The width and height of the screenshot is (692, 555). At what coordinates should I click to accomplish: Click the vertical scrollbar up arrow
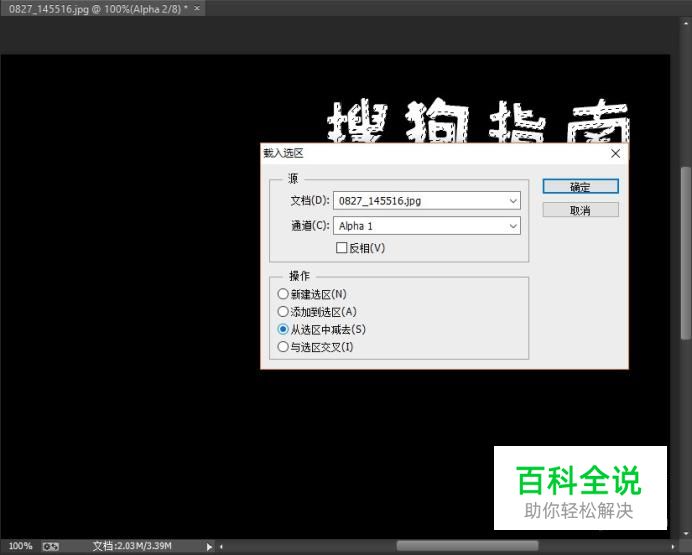[686, 22]
